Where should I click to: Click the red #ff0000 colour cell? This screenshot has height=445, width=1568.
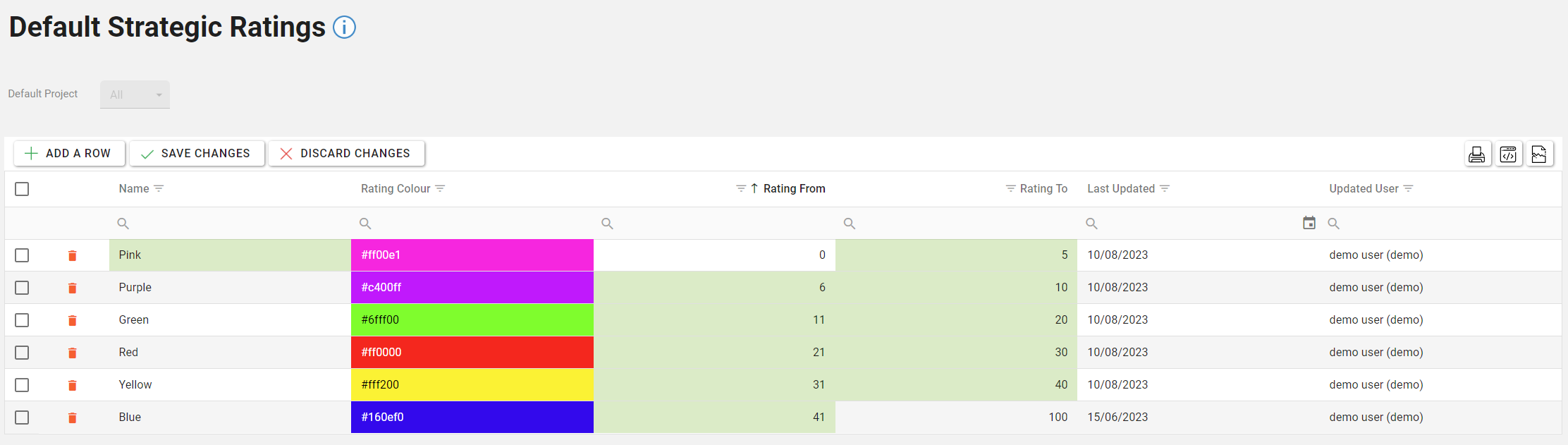(x=472, y=353)
